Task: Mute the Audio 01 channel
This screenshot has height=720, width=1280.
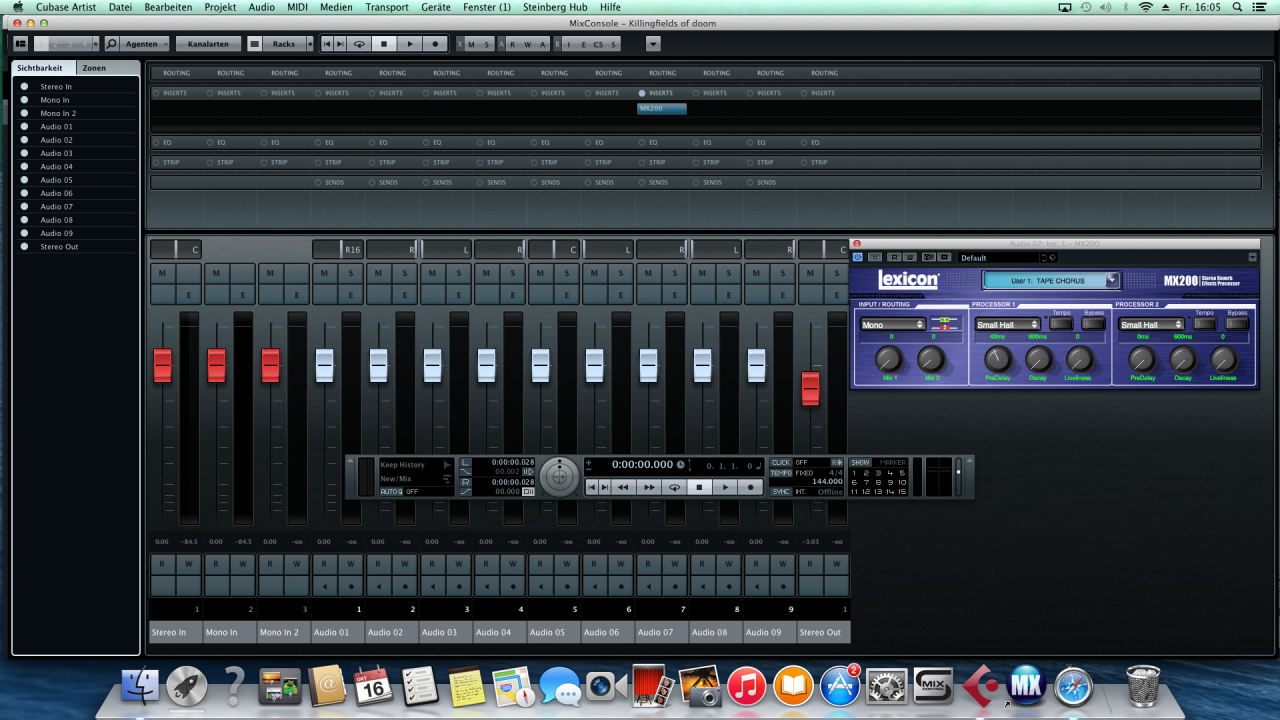Action: coord(324,273)
